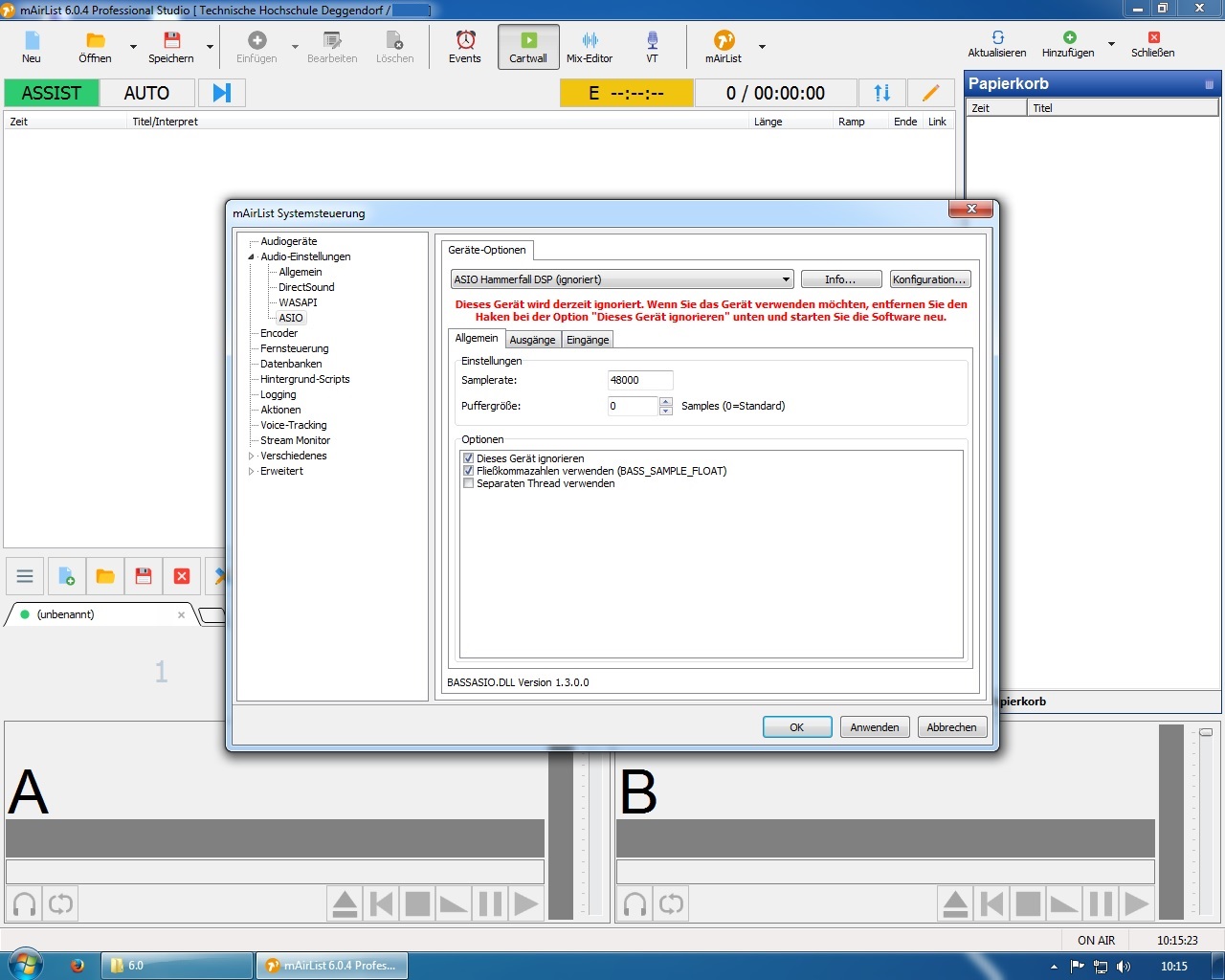
Task: Pause player B
Action: tap(1101, 903)
